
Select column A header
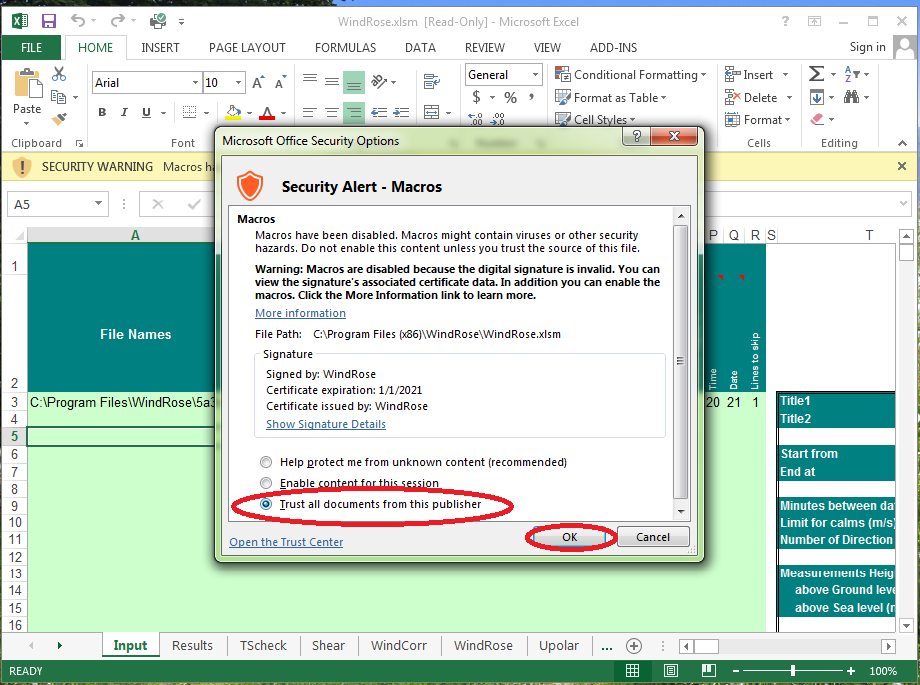pos(135,235)
